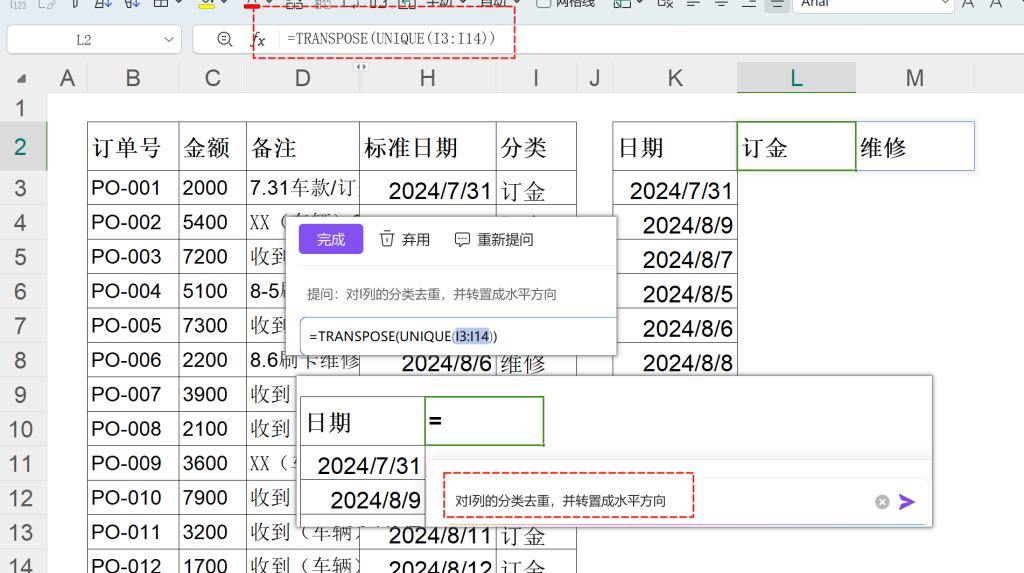This screenshot has height=573, width=1024.
Task: Select column A header
Action: [x=67, y=78]
